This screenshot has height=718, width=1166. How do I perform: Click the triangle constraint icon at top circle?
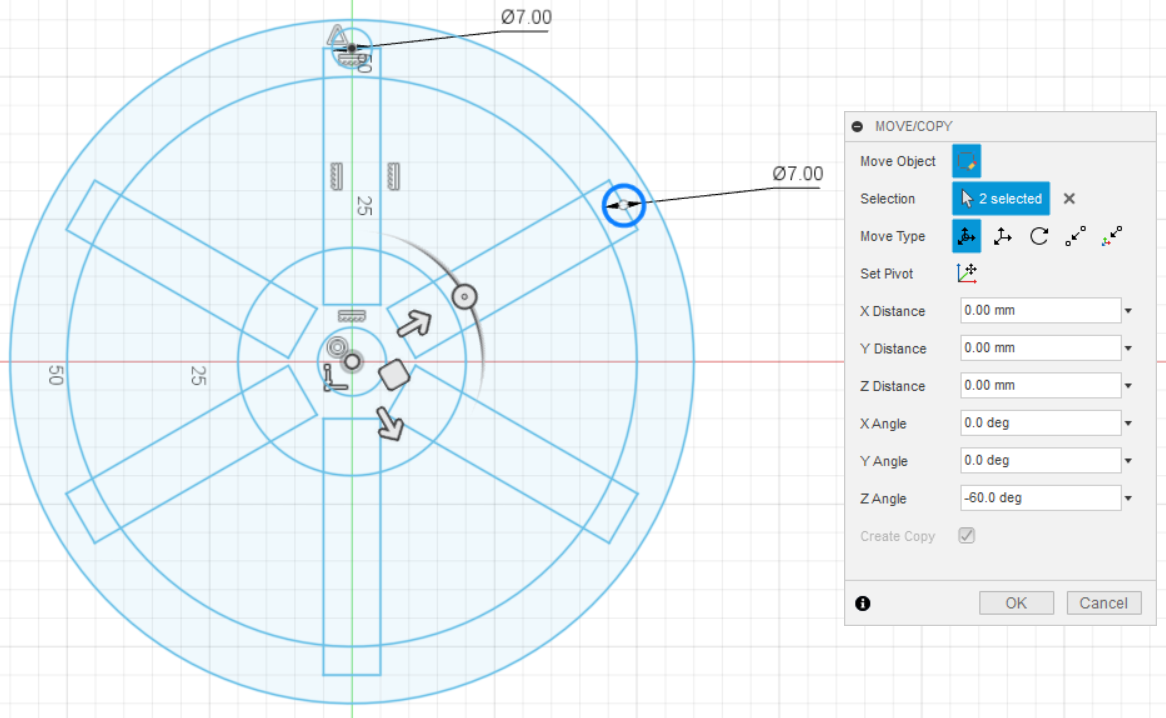(x=337, y=35)
